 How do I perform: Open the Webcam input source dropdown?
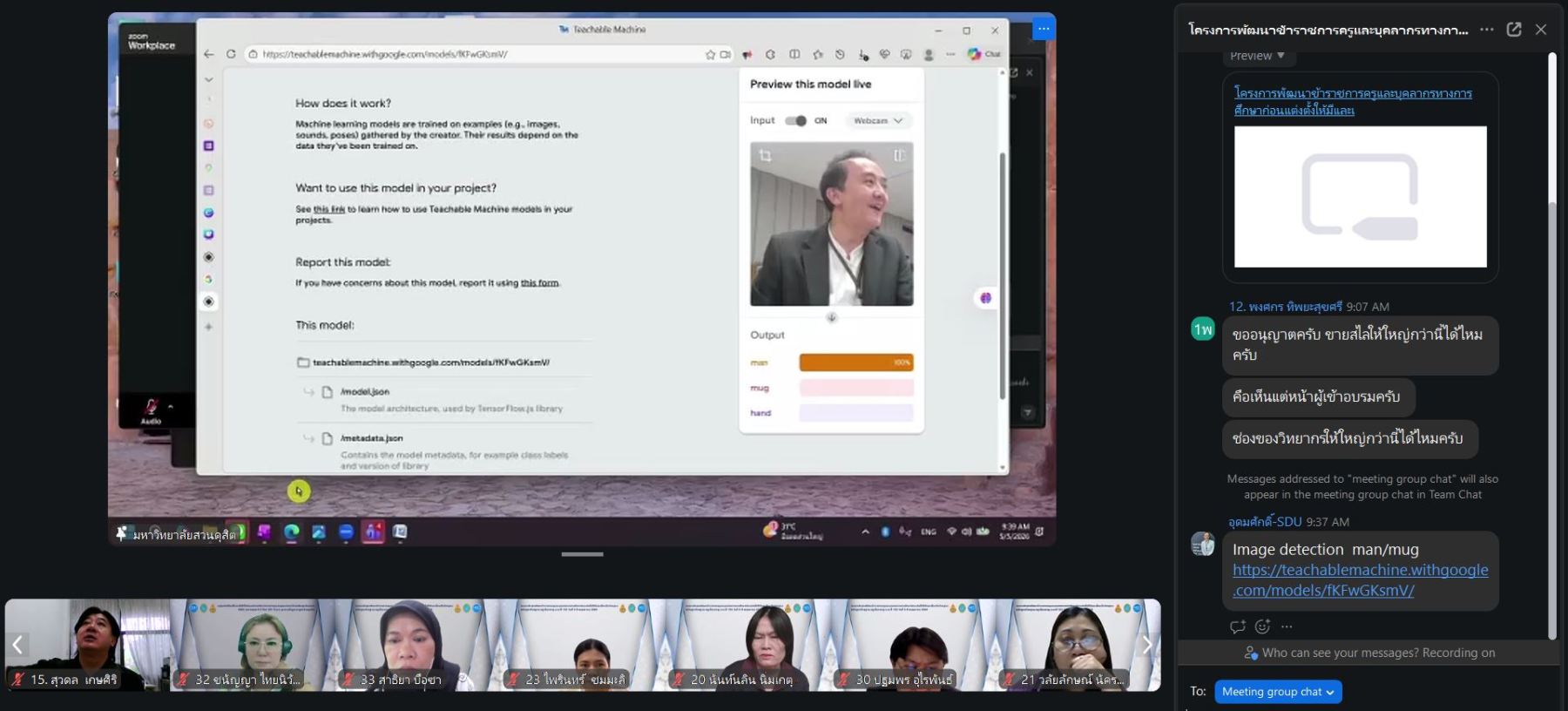[x=878, y=121]
